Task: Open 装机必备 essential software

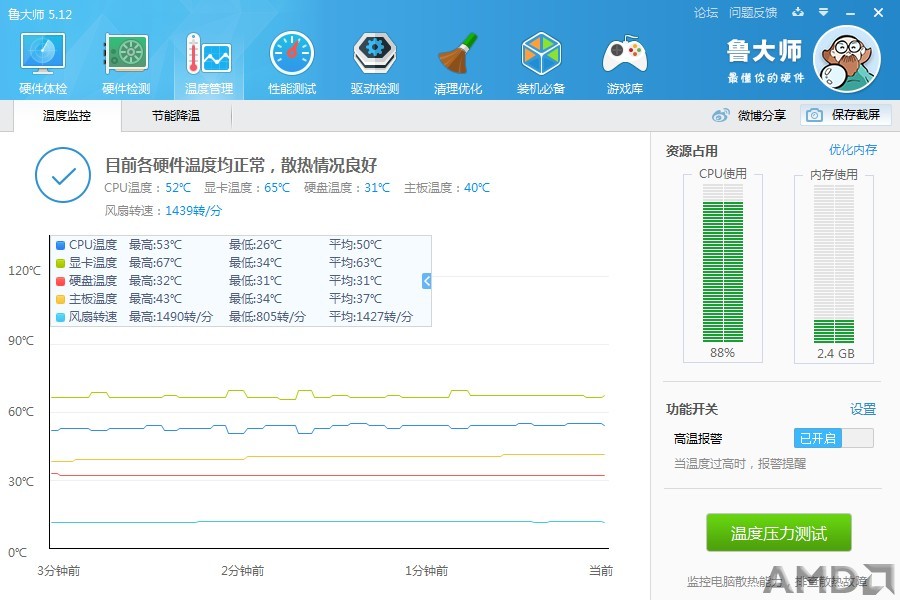Action: tap(541, 64)
